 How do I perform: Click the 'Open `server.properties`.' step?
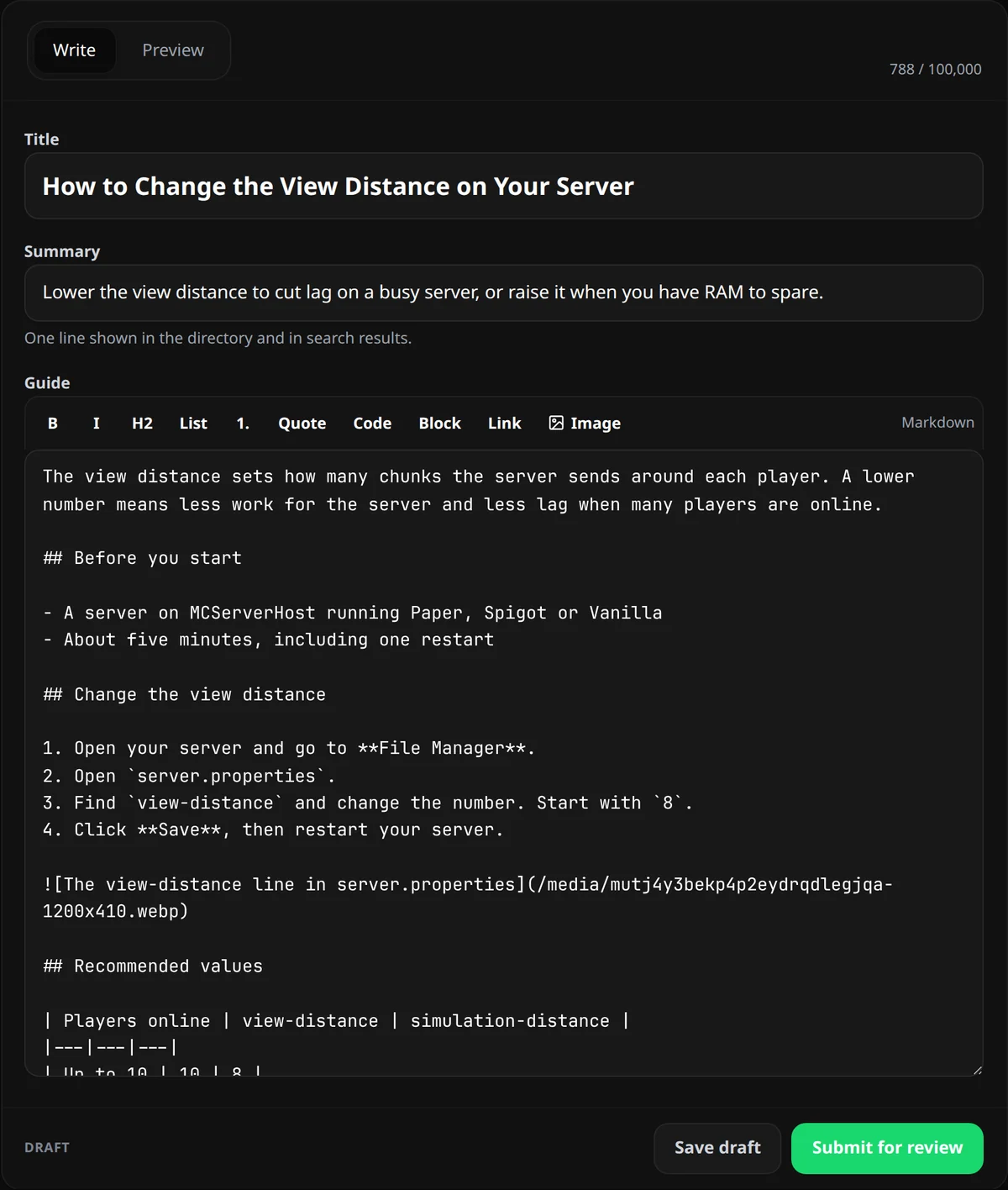point(190,776)
